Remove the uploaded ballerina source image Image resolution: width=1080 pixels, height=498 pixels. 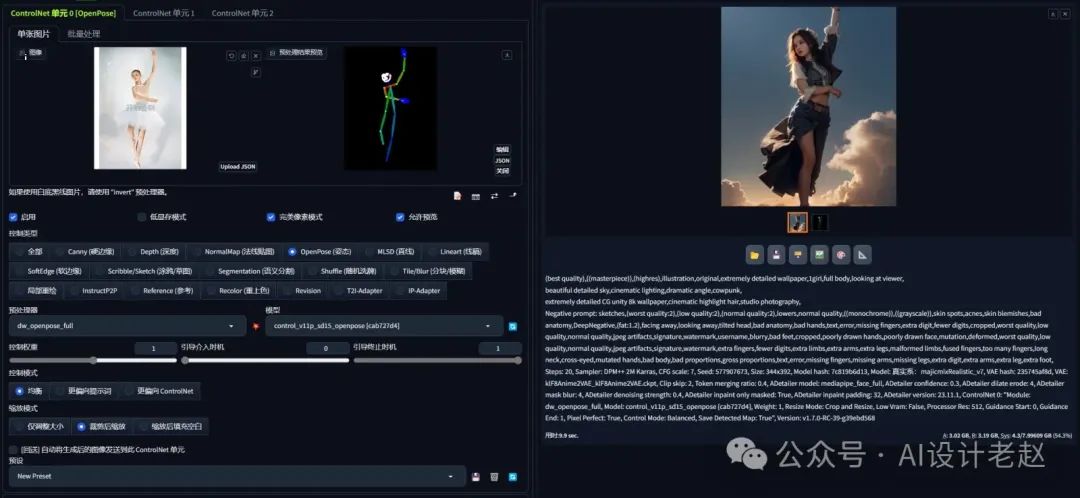[x=256, y=56]
